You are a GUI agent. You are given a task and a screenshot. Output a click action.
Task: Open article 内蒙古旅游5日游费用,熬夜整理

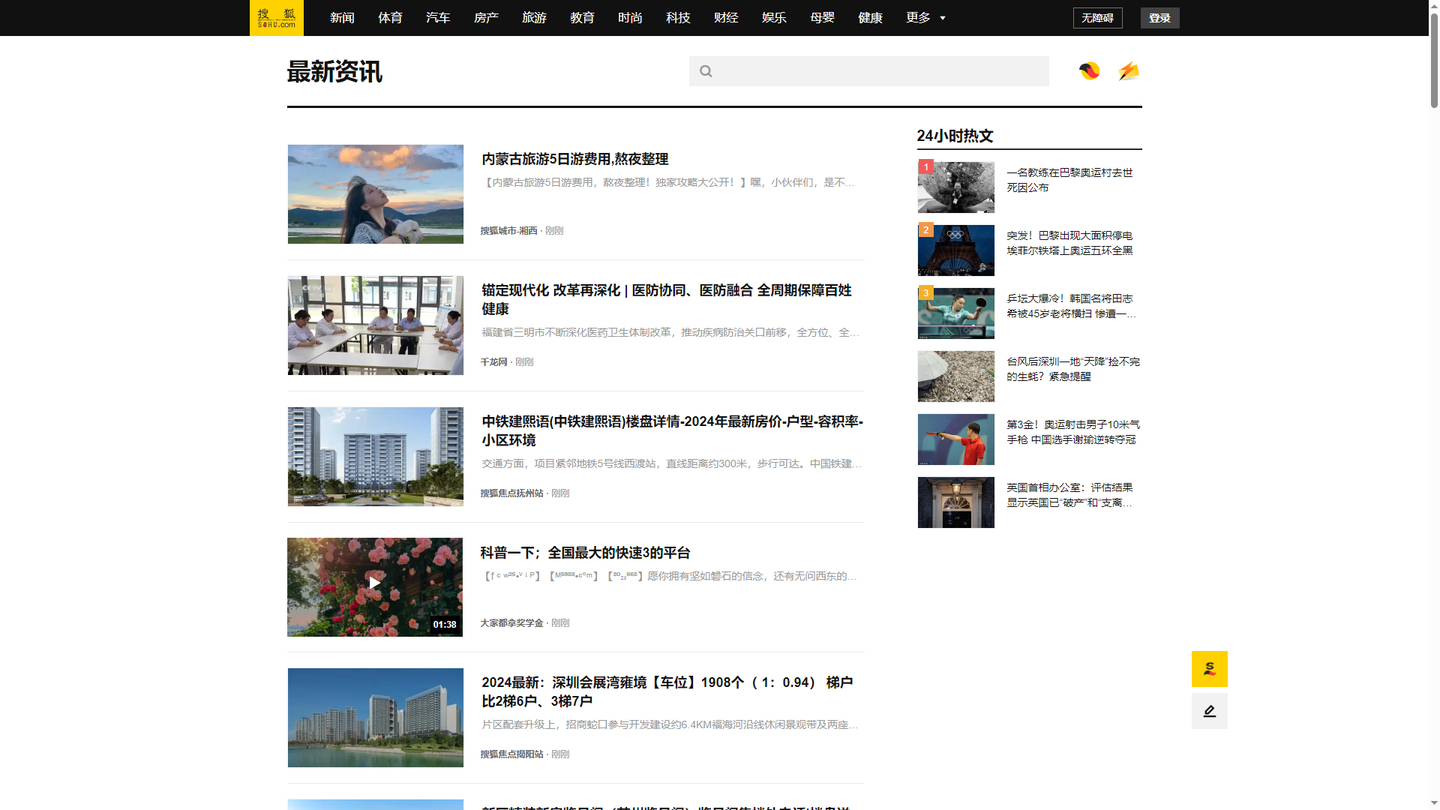(575, 159)
